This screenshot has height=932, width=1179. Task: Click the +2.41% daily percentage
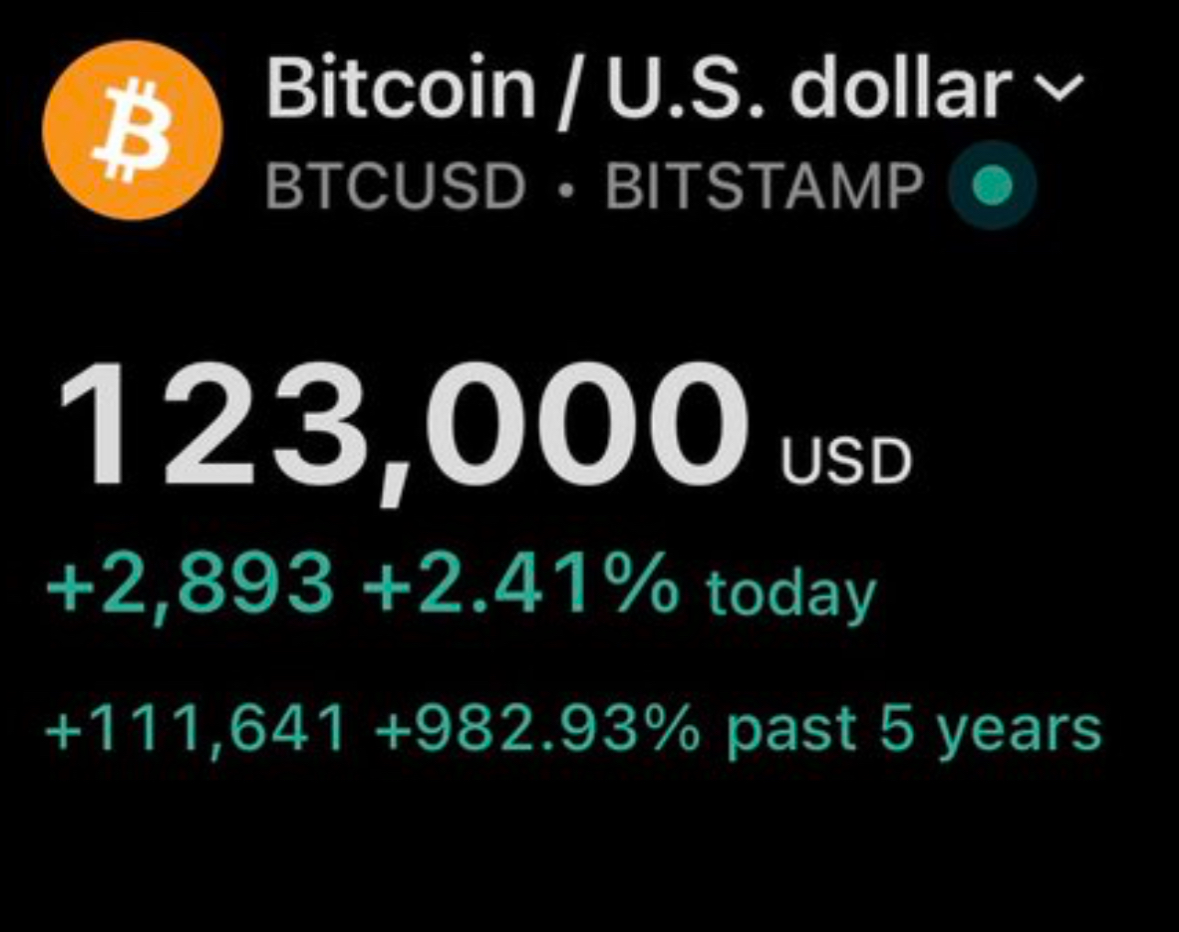[x=520, y=584]
